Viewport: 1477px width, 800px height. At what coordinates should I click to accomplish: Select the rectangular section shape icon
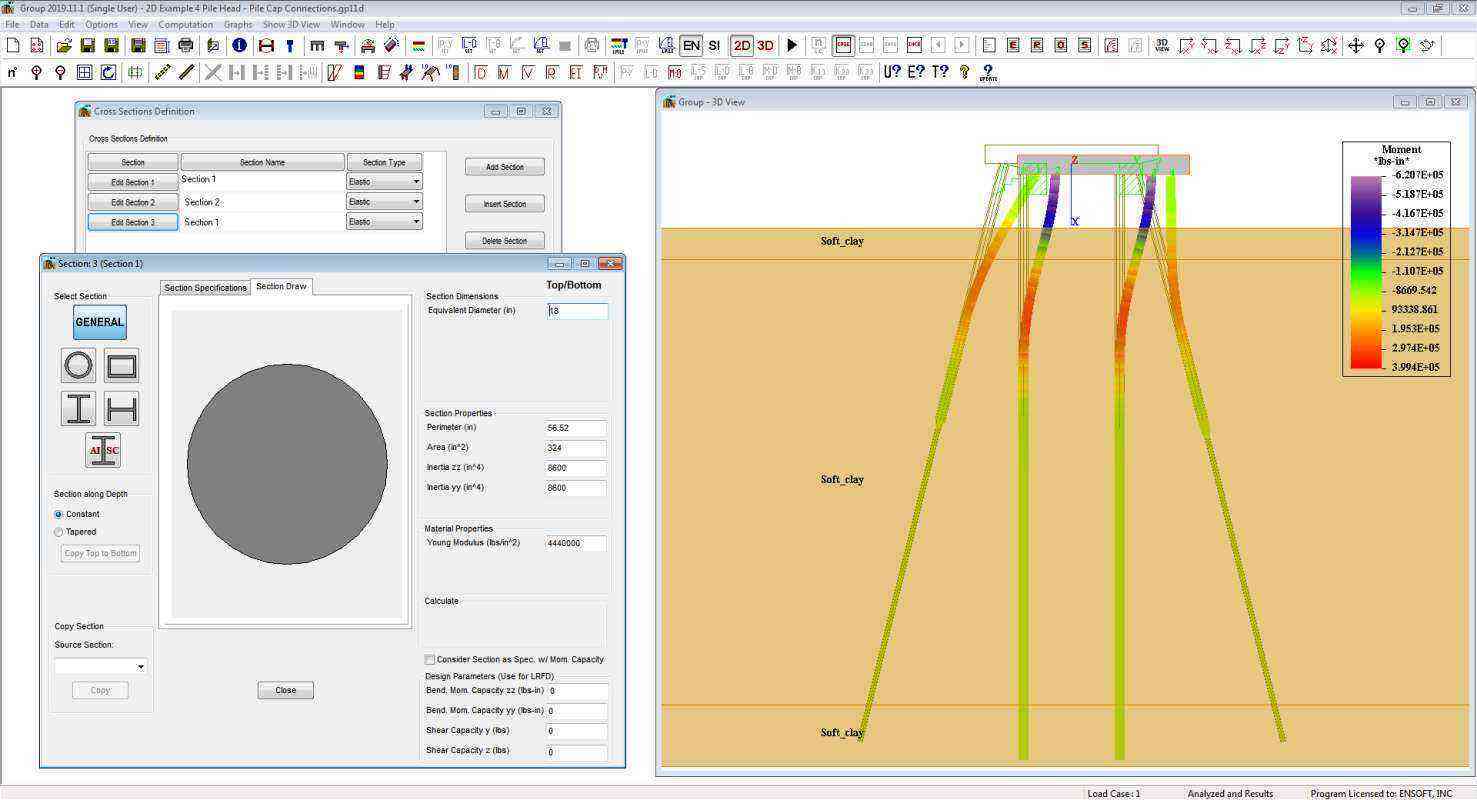click(121, 366)
